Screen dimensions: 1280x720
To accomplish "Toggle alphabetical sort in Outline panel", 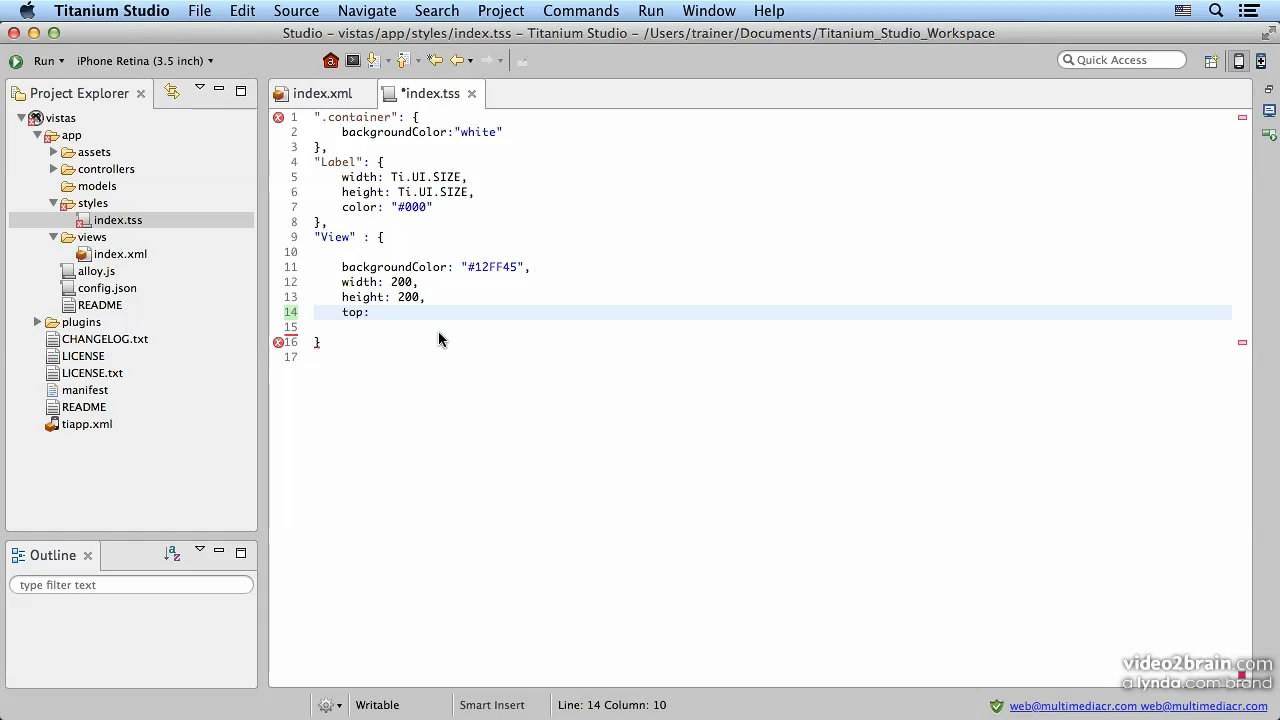I will point(172,553).
